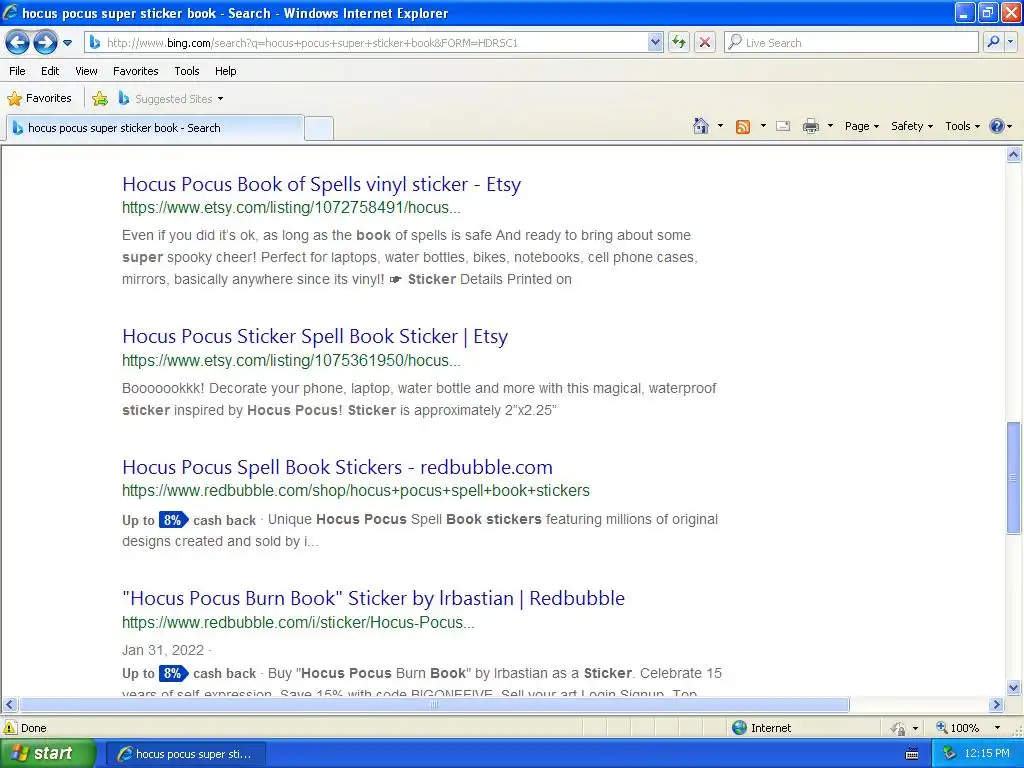Screen dimensions: 1024x768
Task: Click the green Refresh page icon
Action: point(679,43)
